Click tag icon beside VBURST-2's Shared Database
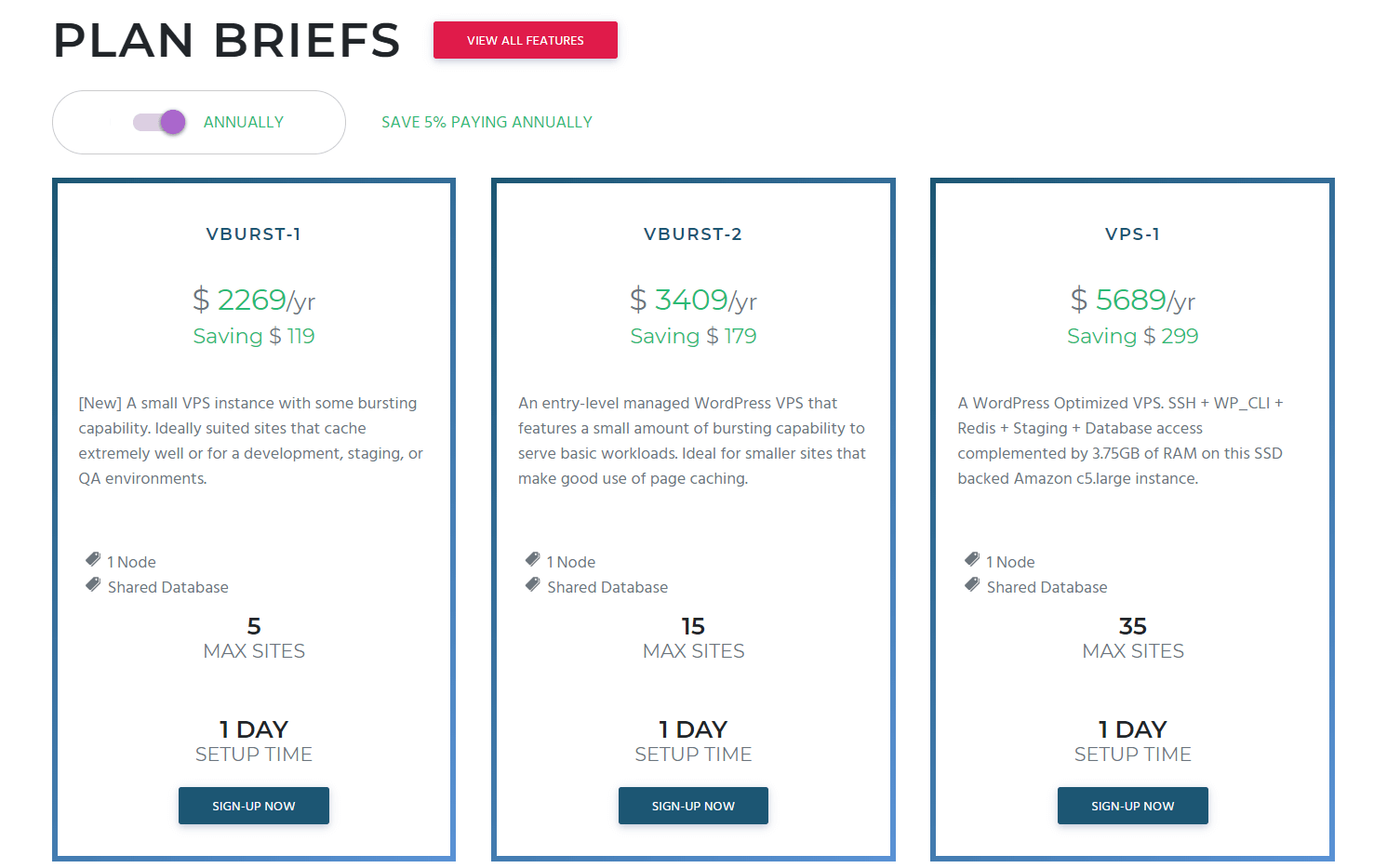 (533, 584)
